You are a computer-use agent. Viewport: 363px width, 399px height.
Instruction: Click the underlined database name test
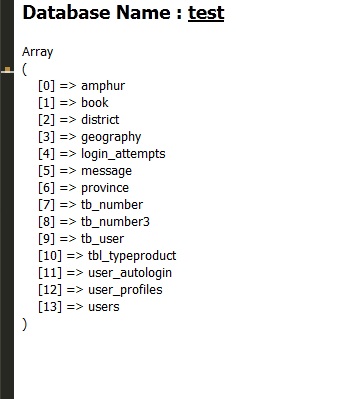point(206,13)
